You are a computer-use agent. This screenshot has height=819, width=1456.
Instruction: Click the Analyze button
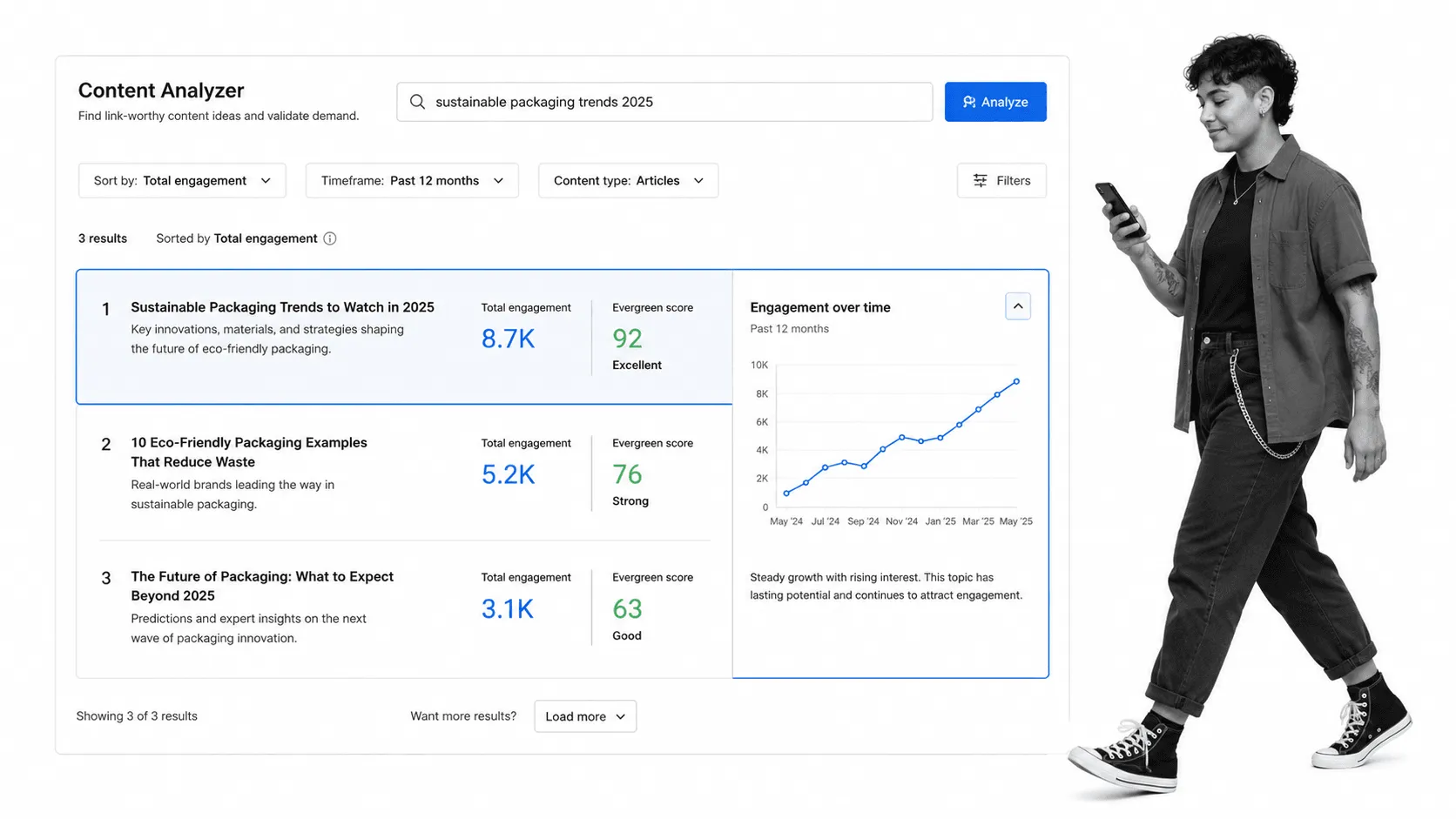[x=995, y=102]
